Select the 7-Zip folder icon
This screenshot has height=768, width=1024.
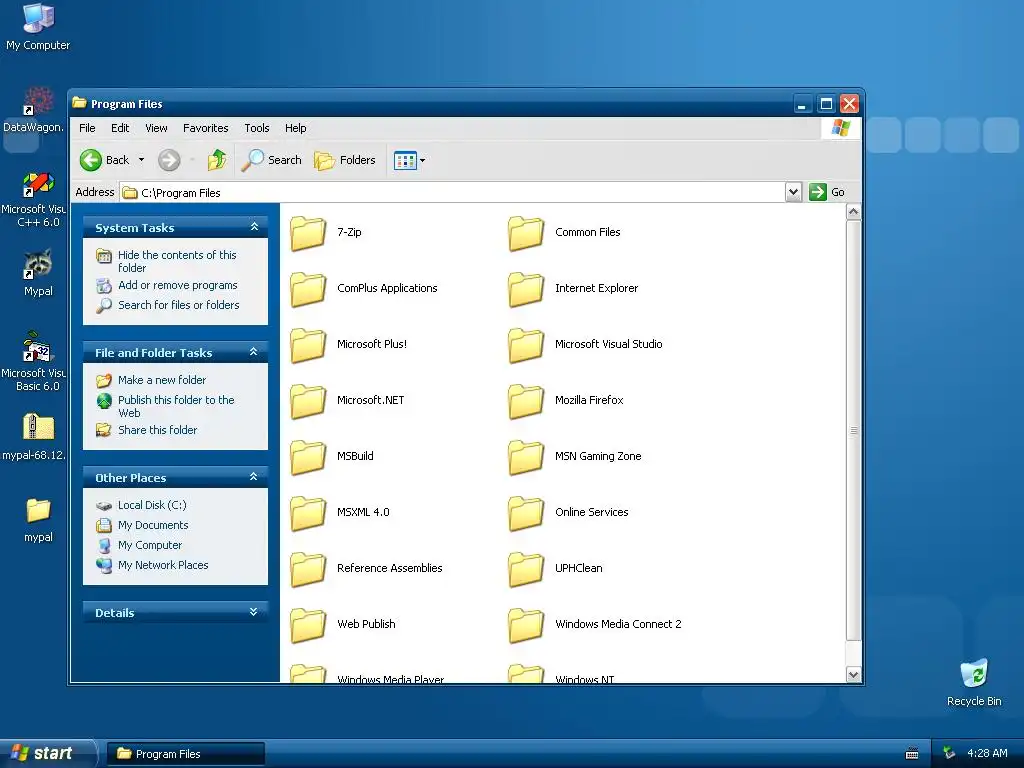tap(308, 233)
